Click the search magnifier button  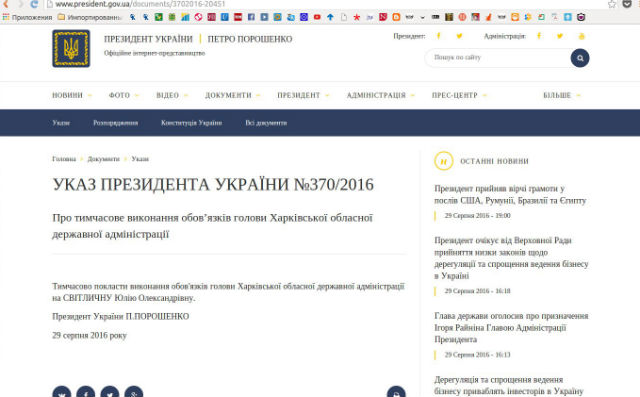coord(580,58)
